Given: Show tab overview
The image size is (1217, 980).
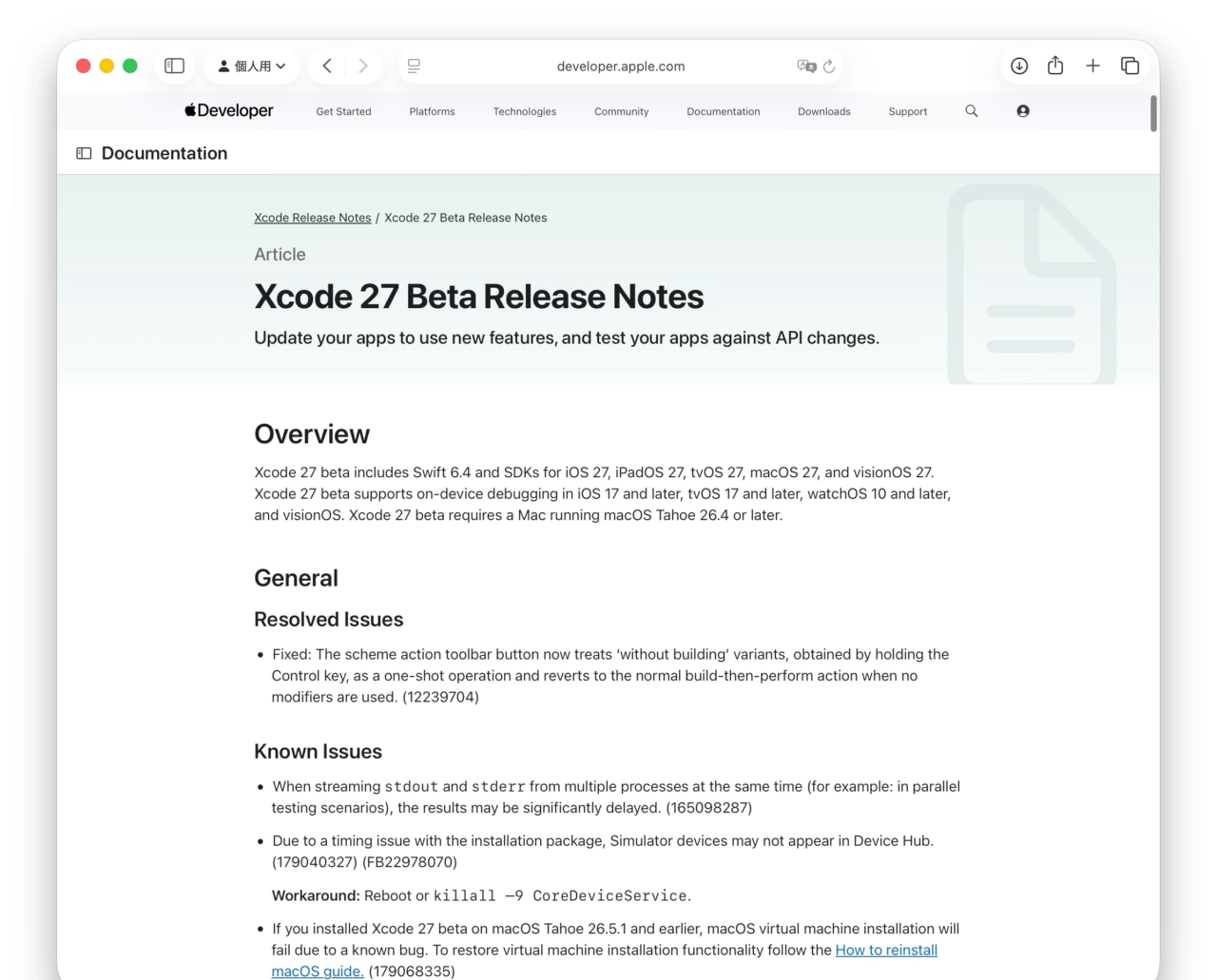Looking at the screenshot, I should click(1130, 66).
